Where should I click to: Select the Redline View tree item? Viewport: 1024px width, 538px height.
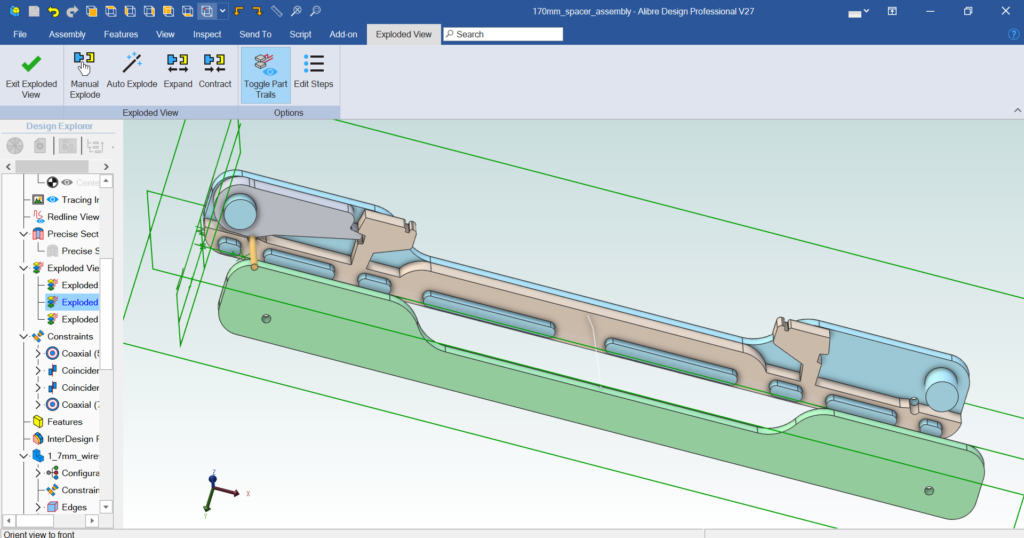coord(73,217)
